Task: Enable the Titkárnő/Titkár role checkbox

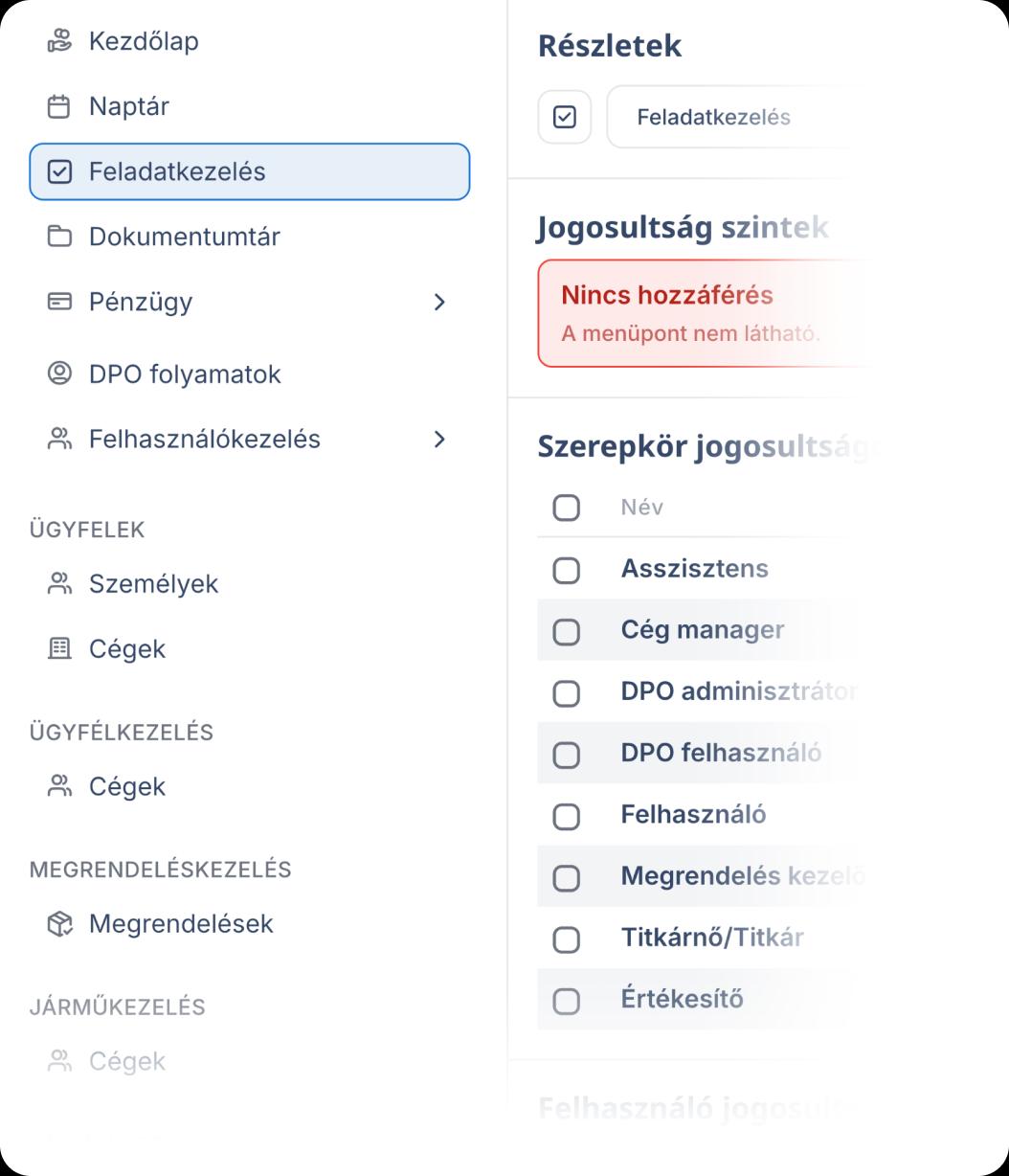Action: (x=567, y=939)
